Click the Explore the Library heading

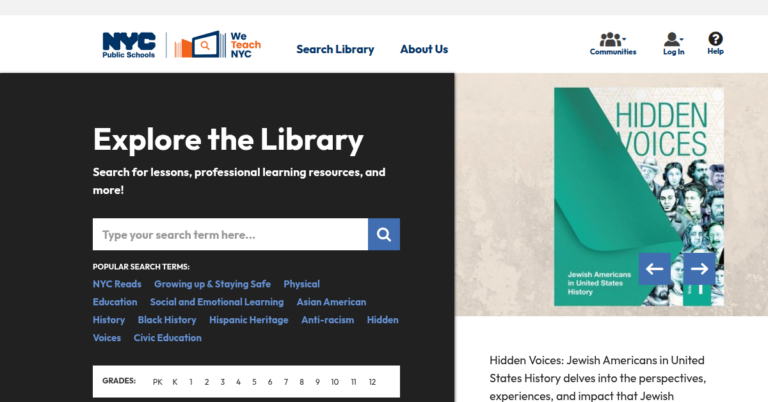coord(228,140)
